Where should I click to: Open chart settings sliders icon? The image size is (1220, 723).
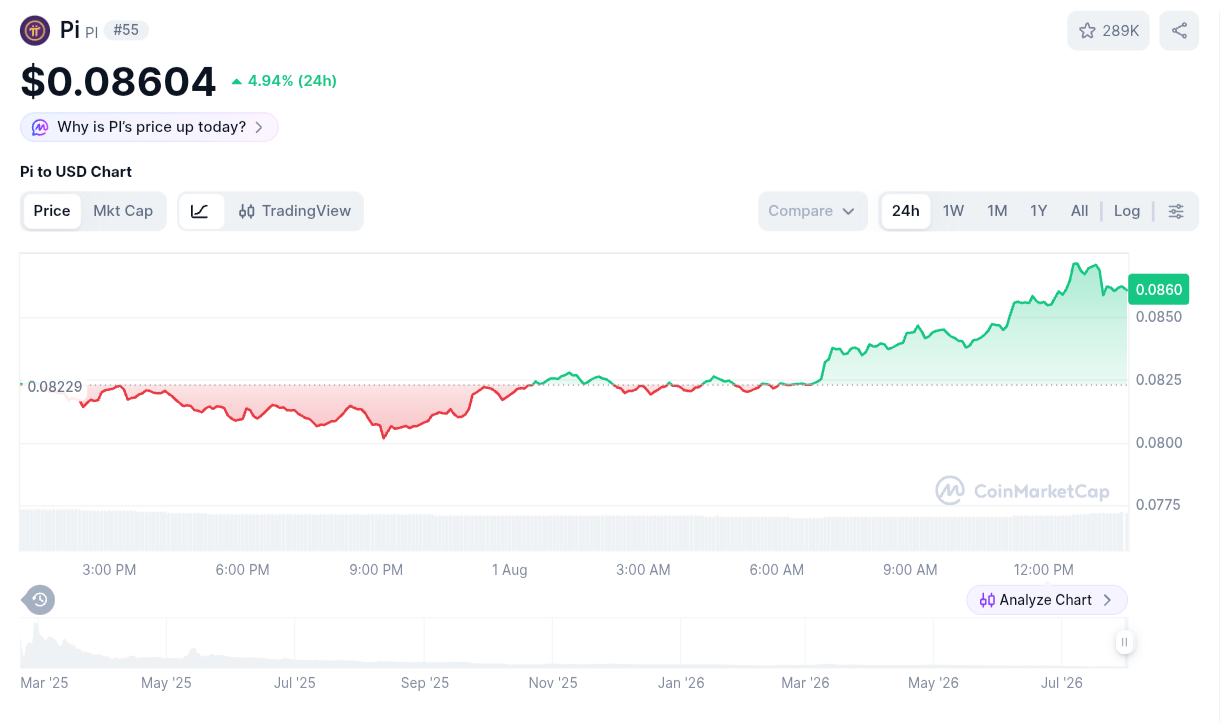pos(1176,211)
